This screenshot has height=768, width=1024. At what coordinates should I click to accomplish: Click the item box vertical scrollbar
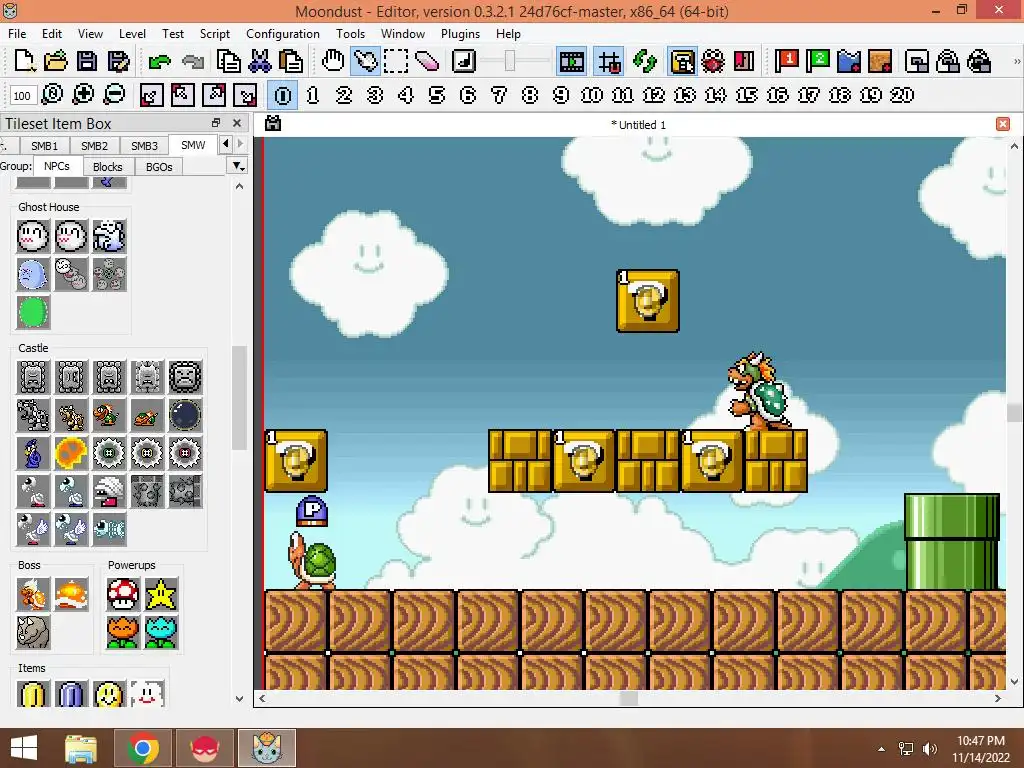239,398
